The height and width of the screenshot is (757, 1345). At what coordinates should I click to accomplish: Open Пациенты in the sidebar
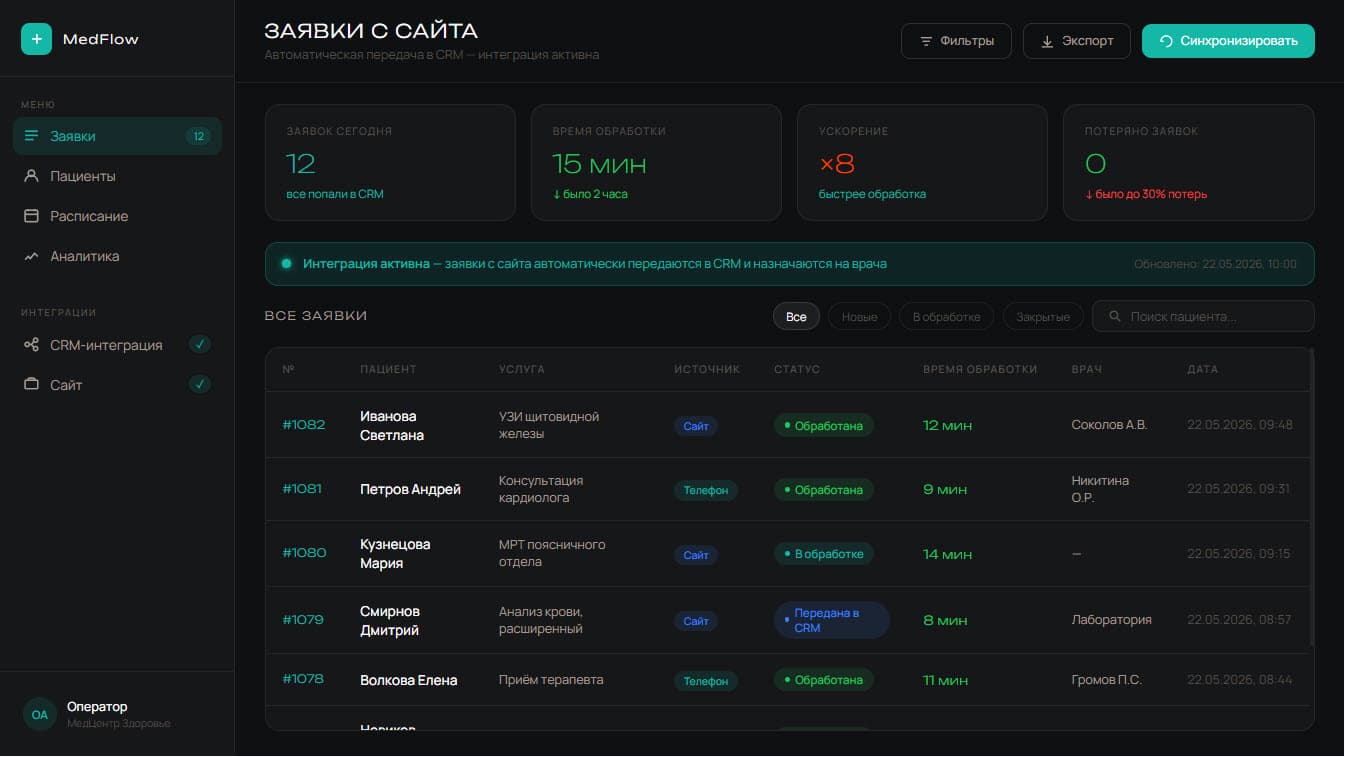[117, 176]
